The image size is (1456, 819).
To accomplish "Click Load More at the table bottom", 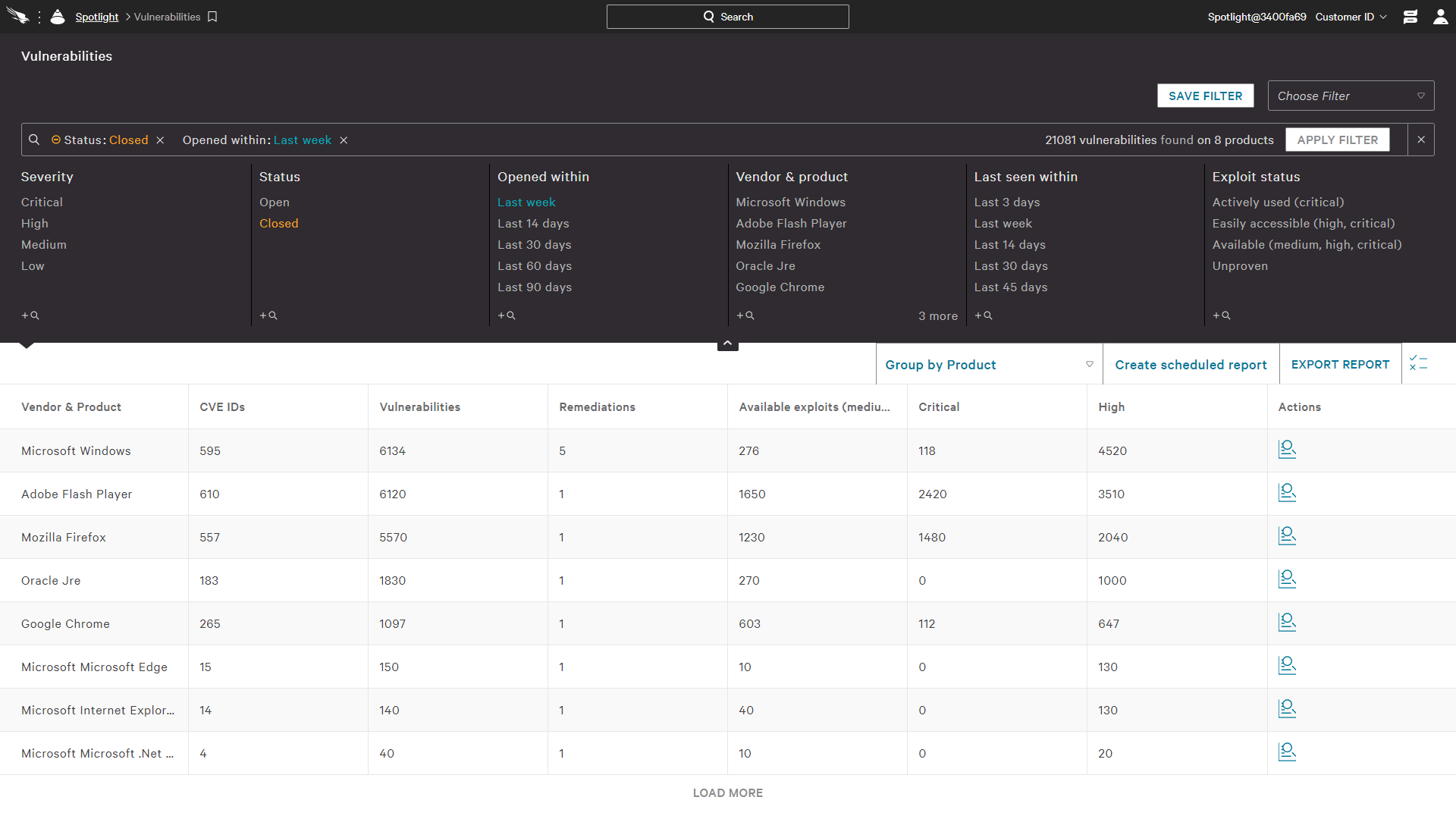I will click(x=728, y=793).
